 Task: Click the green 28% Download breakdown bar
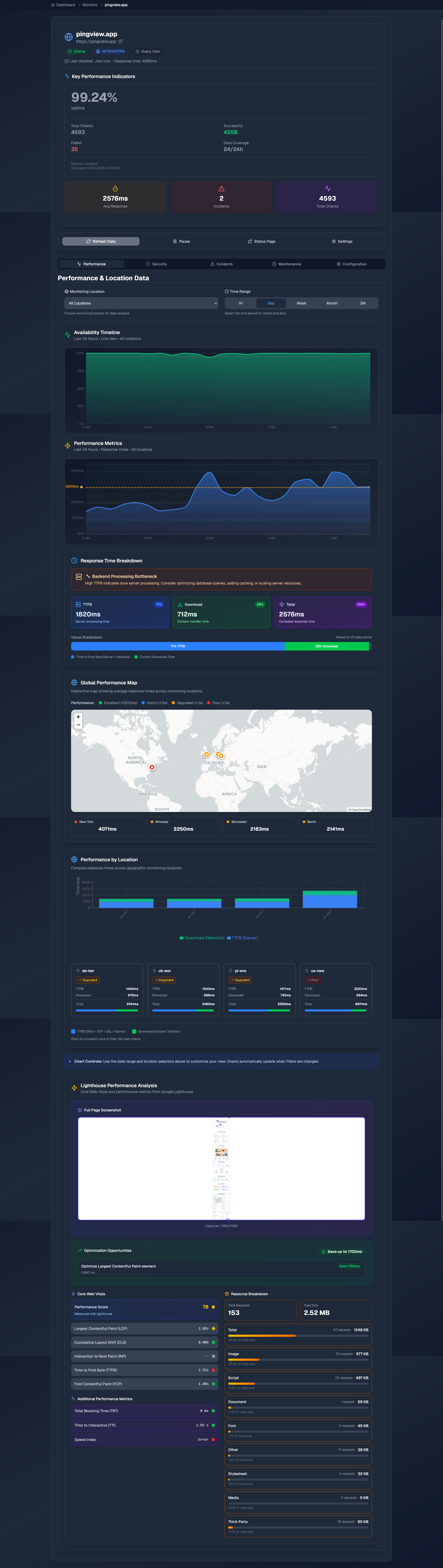click(x=327, y=647)
